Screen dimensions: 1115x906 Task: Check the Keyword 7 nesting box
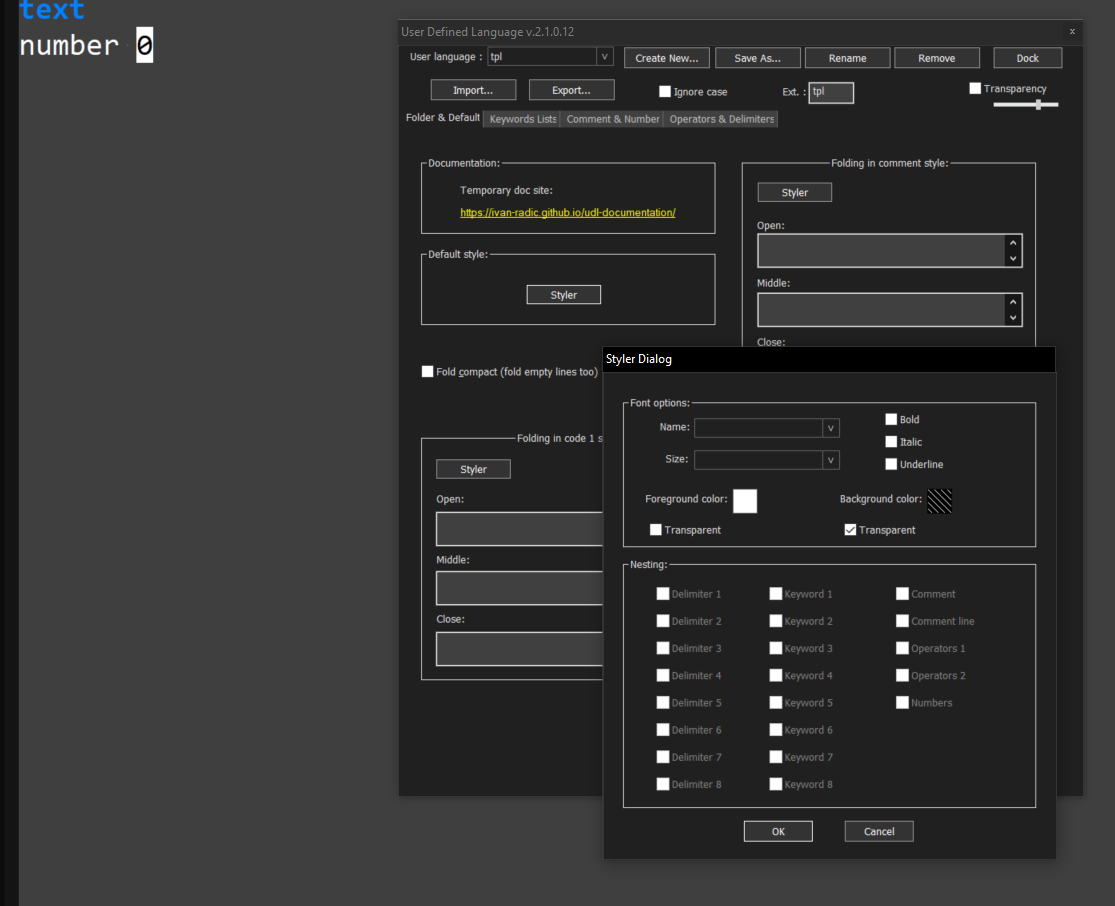776,757
